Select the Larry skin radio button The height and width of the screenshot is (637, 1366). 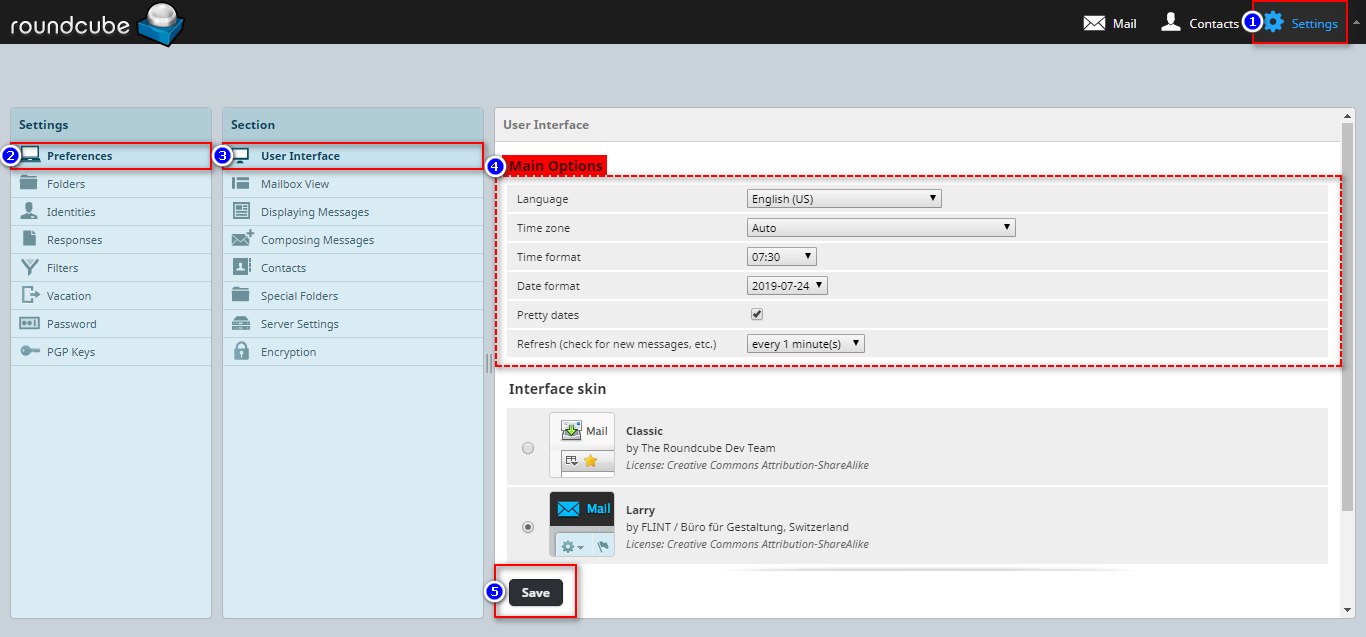coord(528,527)
